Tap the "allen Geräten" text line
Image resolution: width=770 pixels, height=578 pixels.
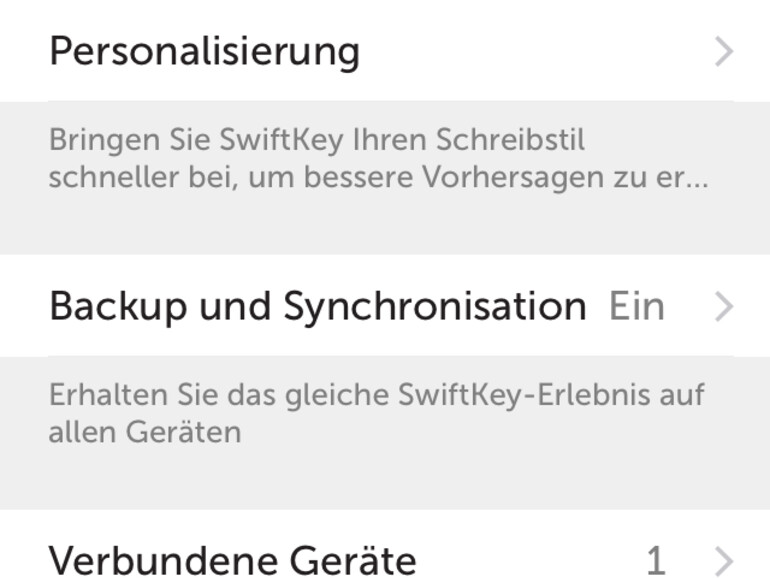click(x=145, y=432)
